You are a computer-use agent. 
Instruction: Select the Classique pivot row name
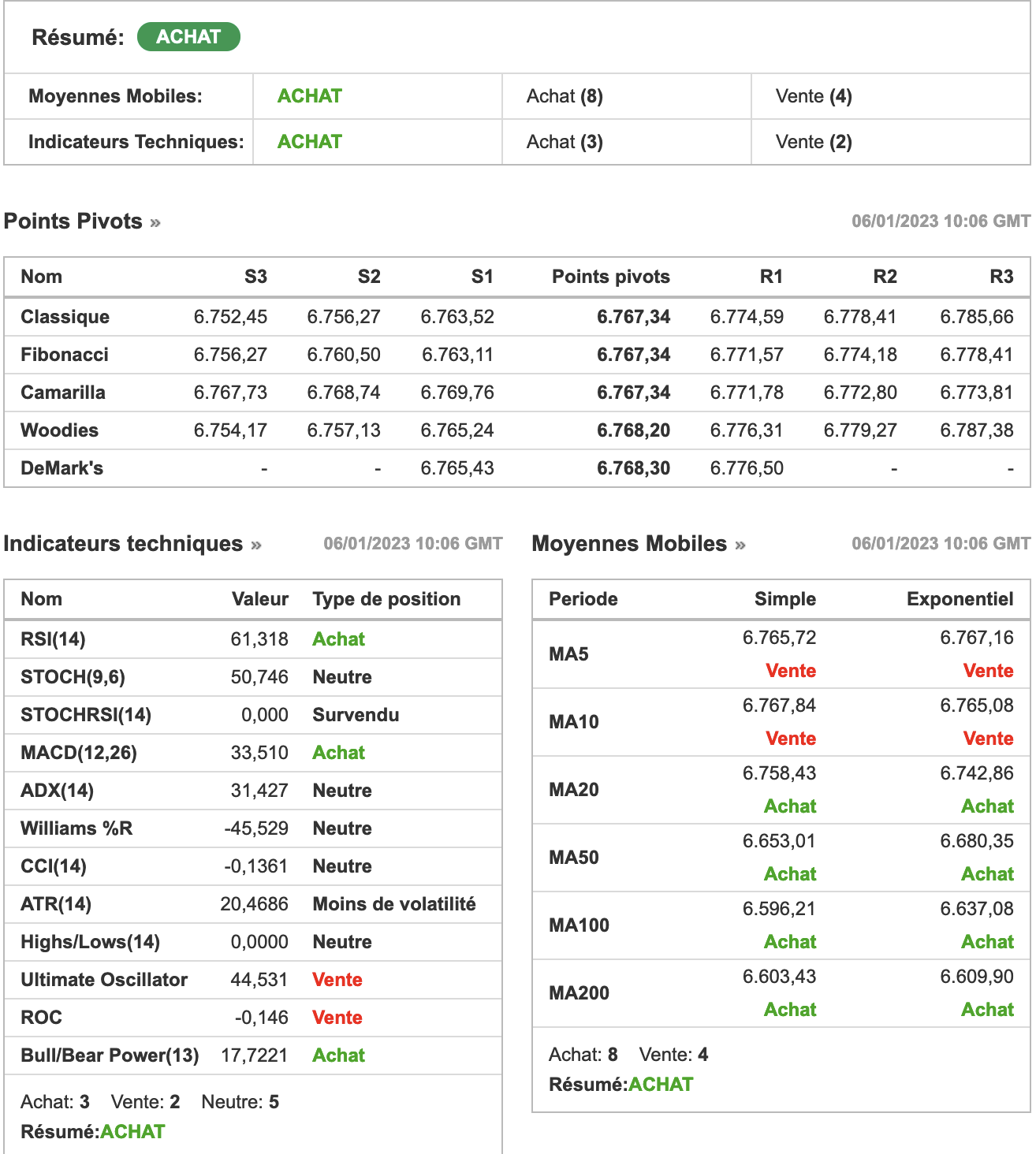pyautogui.click(x=65, y=317)
